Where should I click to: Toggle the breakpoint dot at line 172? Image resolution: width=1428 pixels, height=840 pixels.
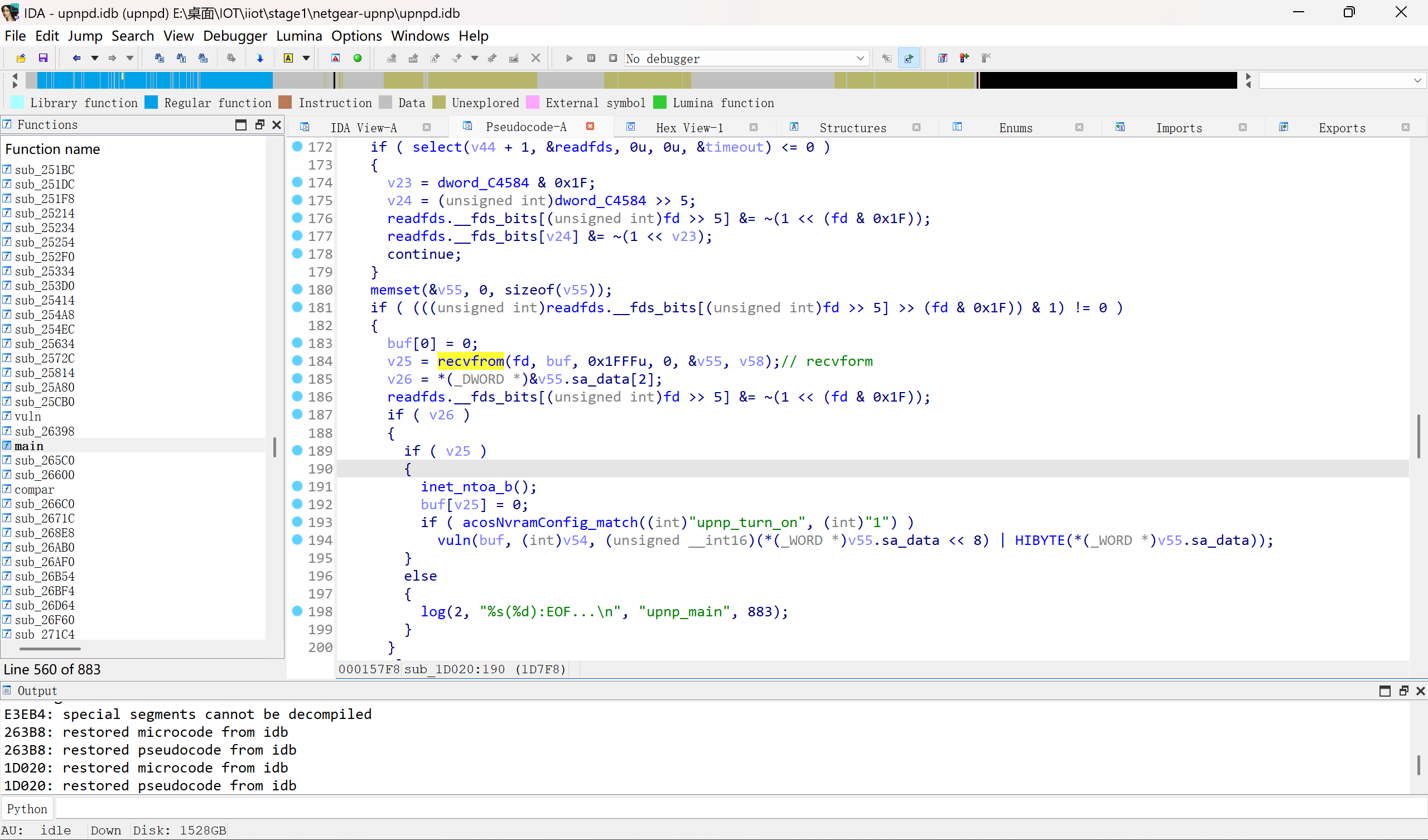tap(297, 146)
